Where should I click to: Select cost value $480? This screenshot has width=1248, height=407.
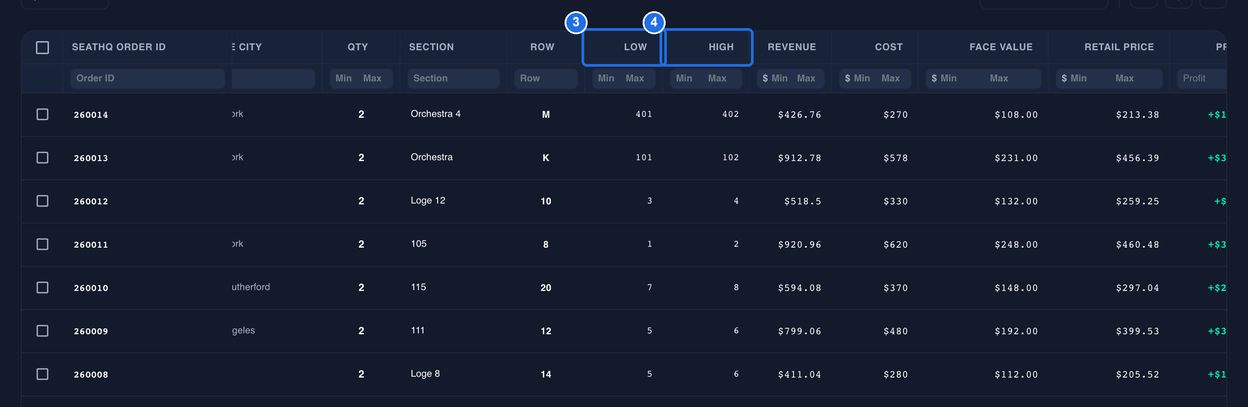point(896,332)
